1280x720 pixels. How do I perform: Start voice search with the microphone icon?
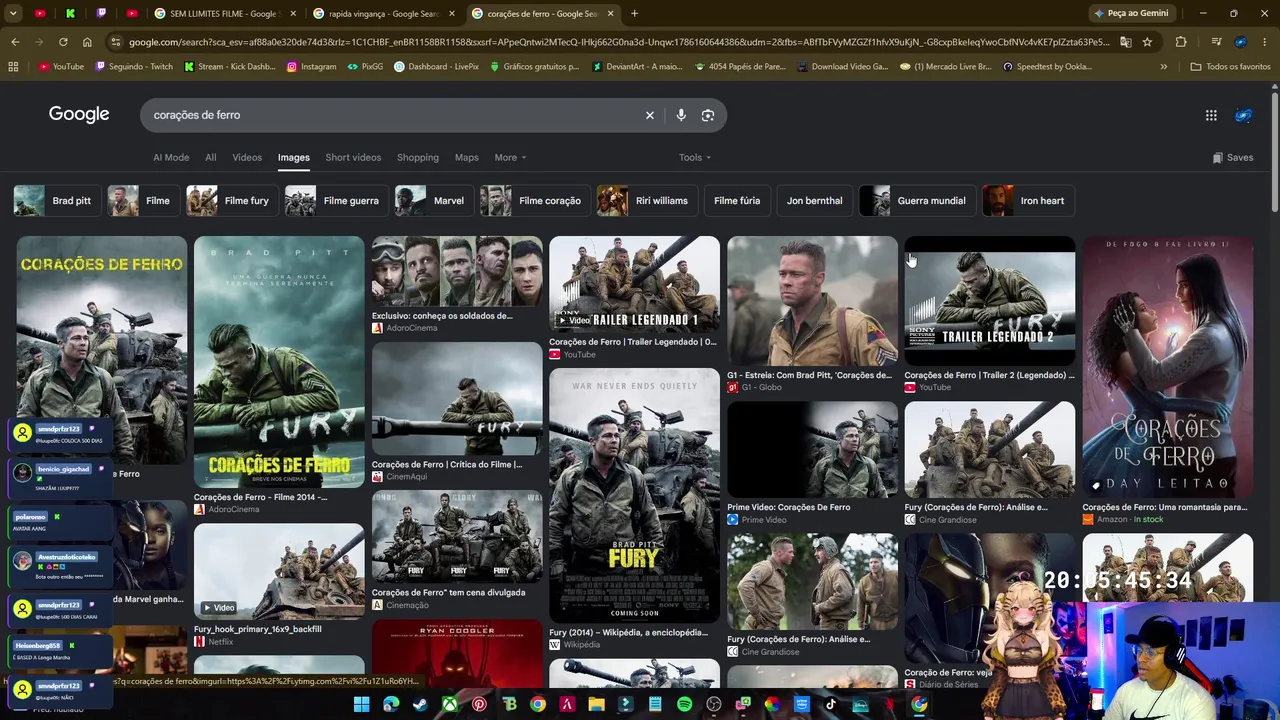[681, 115]
